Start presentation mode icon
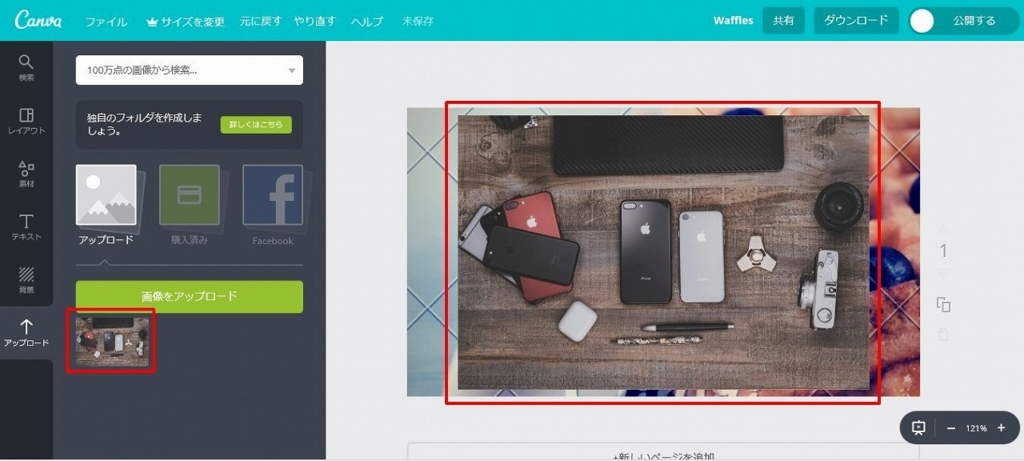 [x=918, y=428]
